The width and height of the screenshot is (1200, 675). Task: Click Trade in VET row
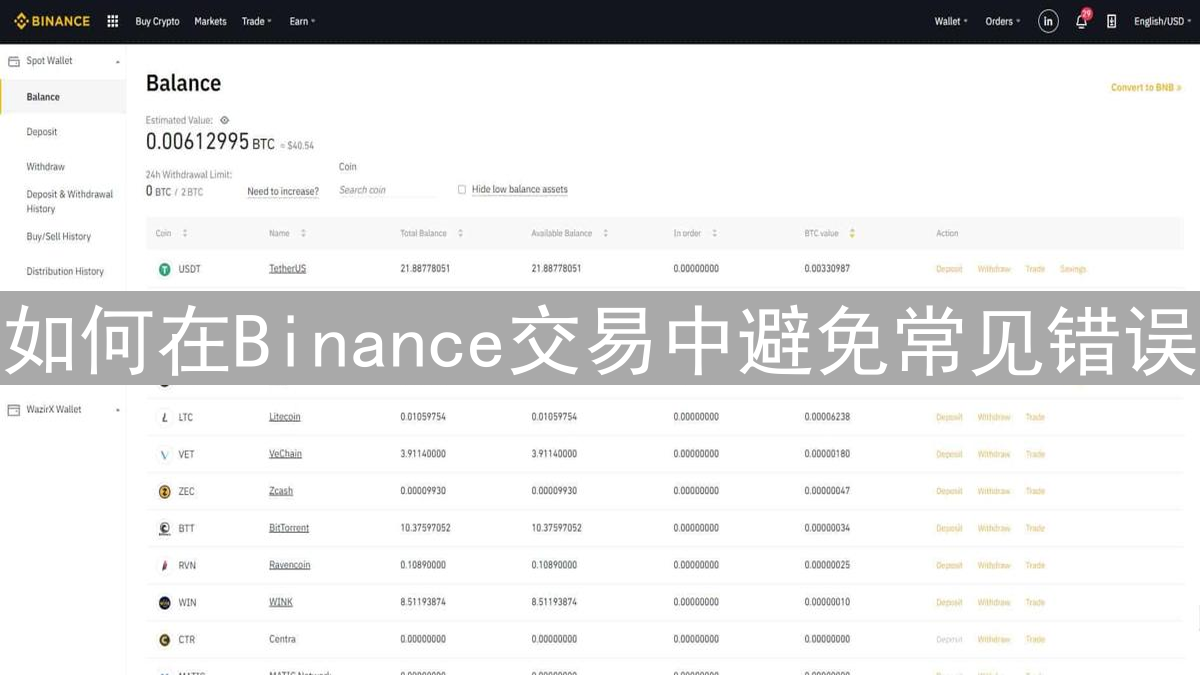click(x=1035, y=454)
